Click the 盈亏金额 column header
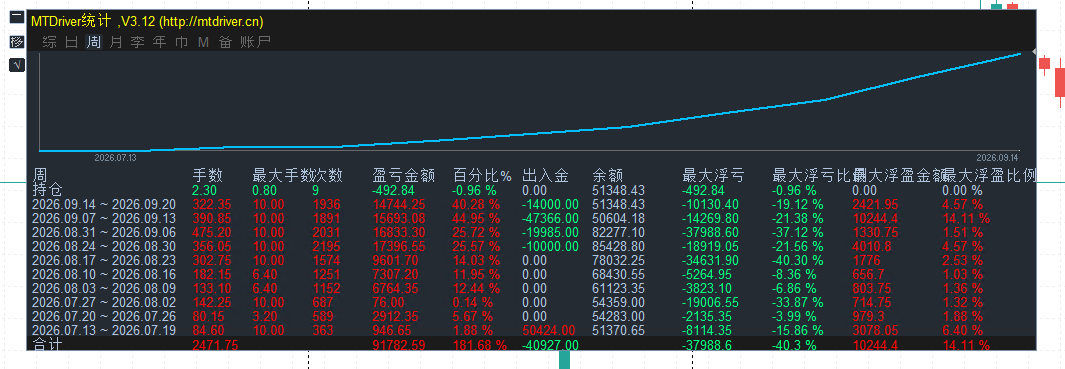This screenshot has width=1065, height=369. (403, 175)
